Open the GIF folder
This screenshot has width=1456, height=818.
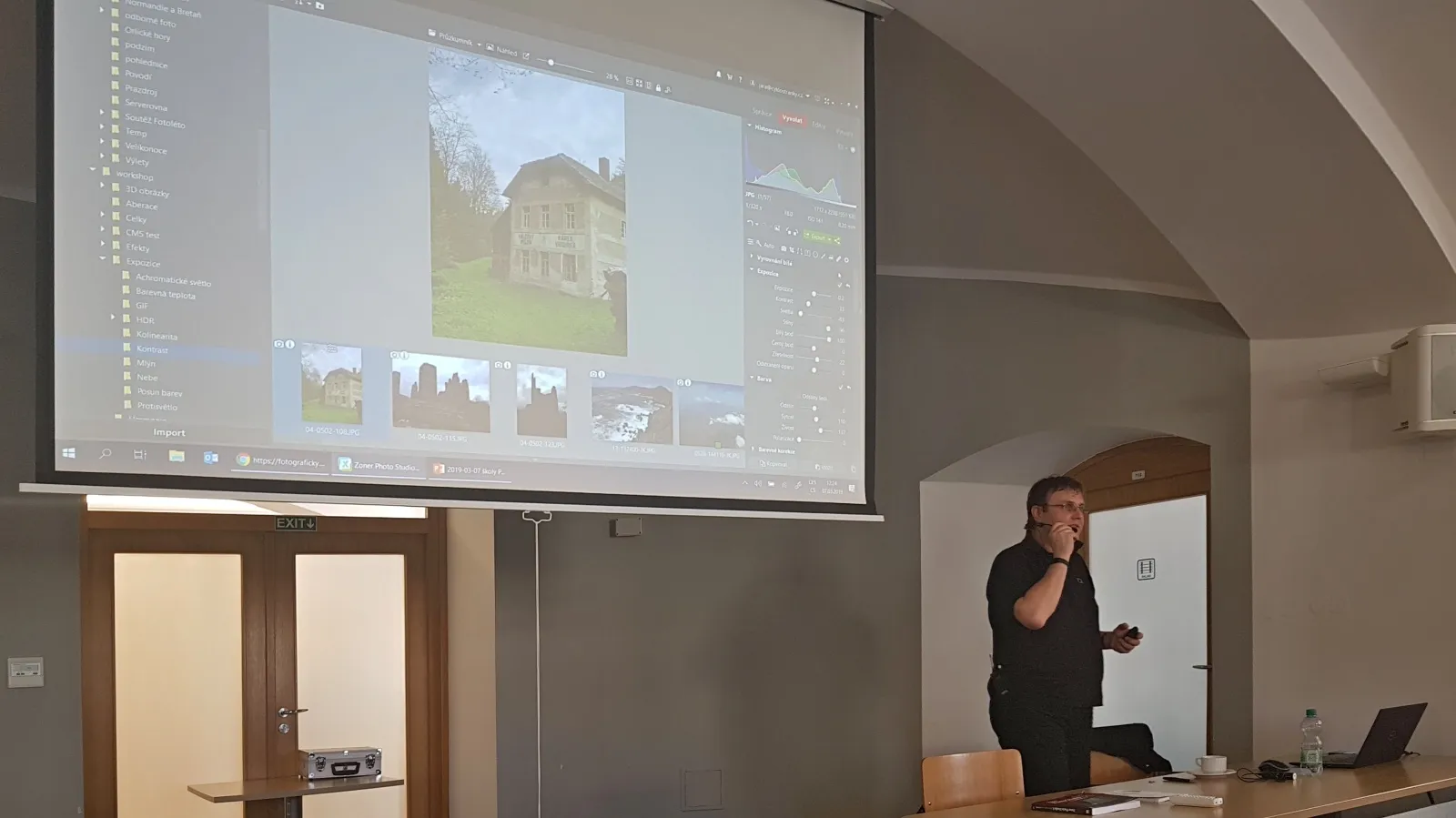[141, 306]
